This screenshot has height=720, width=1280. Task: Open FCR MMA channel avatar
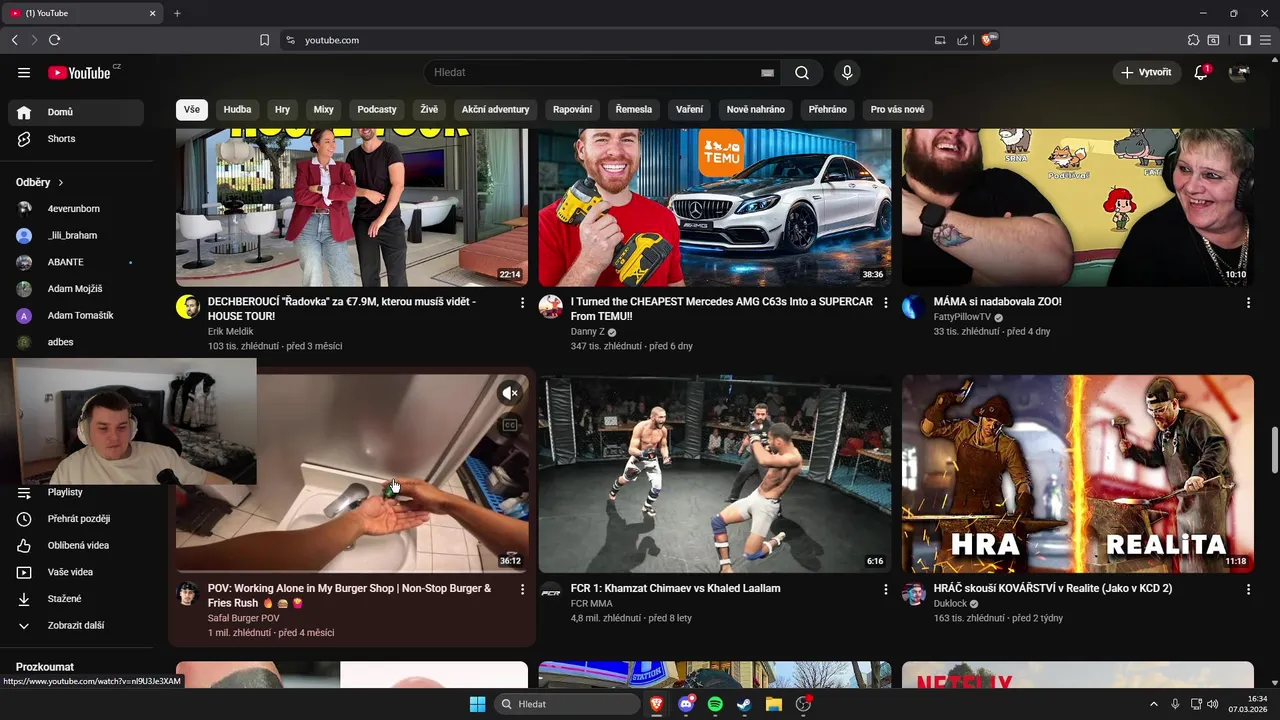[x=551, y=593]
